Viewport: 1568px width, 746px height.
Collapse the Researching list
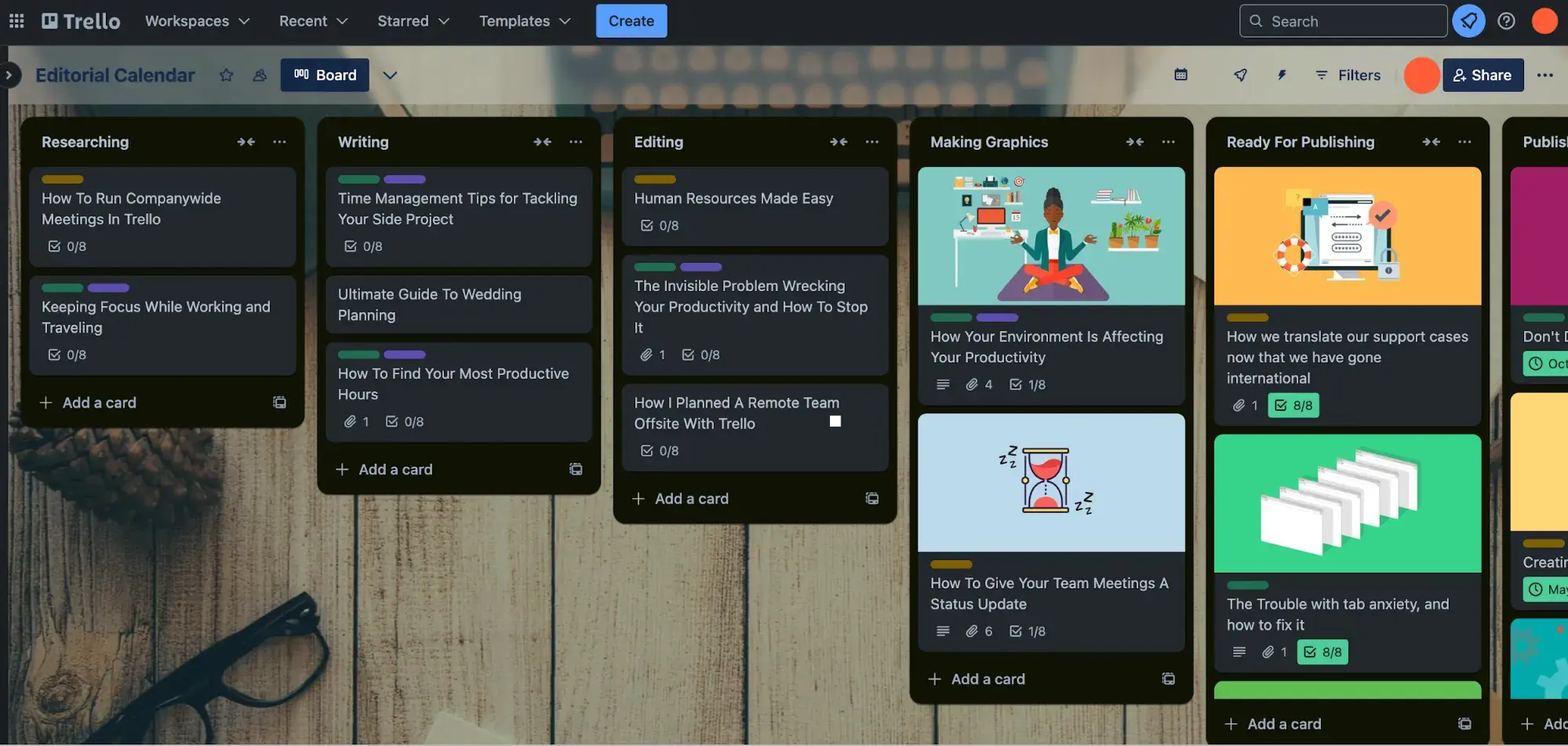click(246, 142)
